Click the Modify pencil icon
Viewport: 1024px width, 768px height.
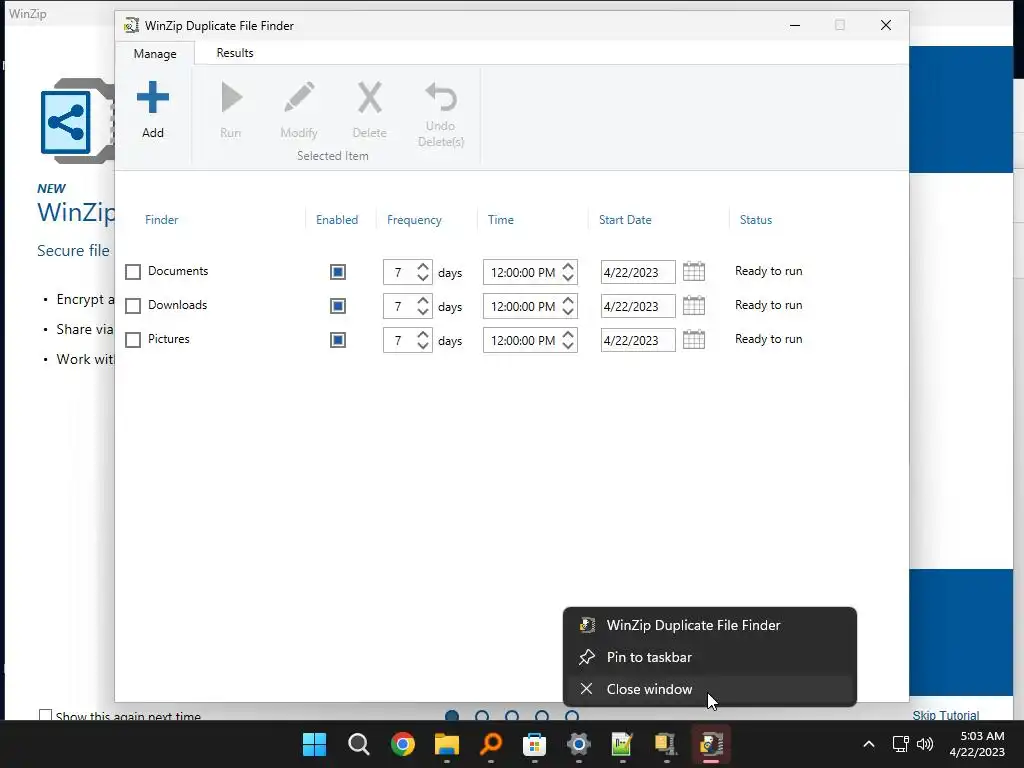tap(299, 97)
